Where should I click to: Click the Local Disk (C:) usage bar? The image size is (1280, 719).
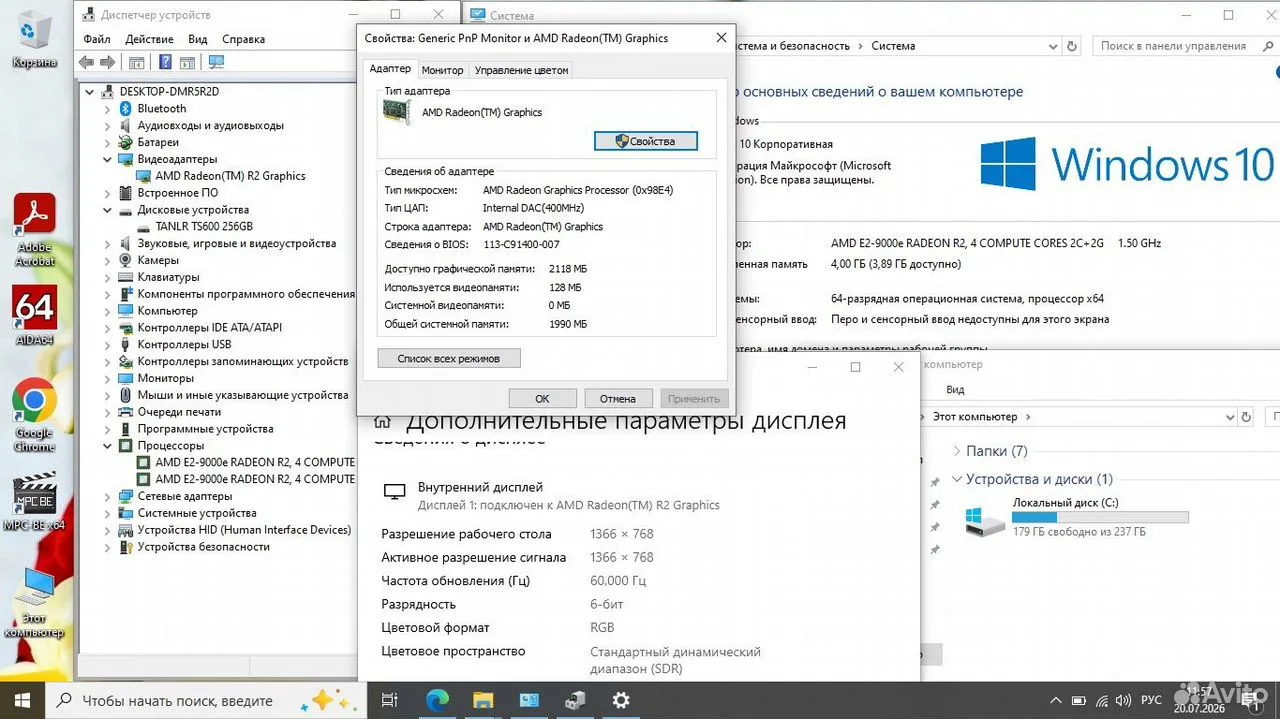pyautogui.click(x=1100, y=517)
